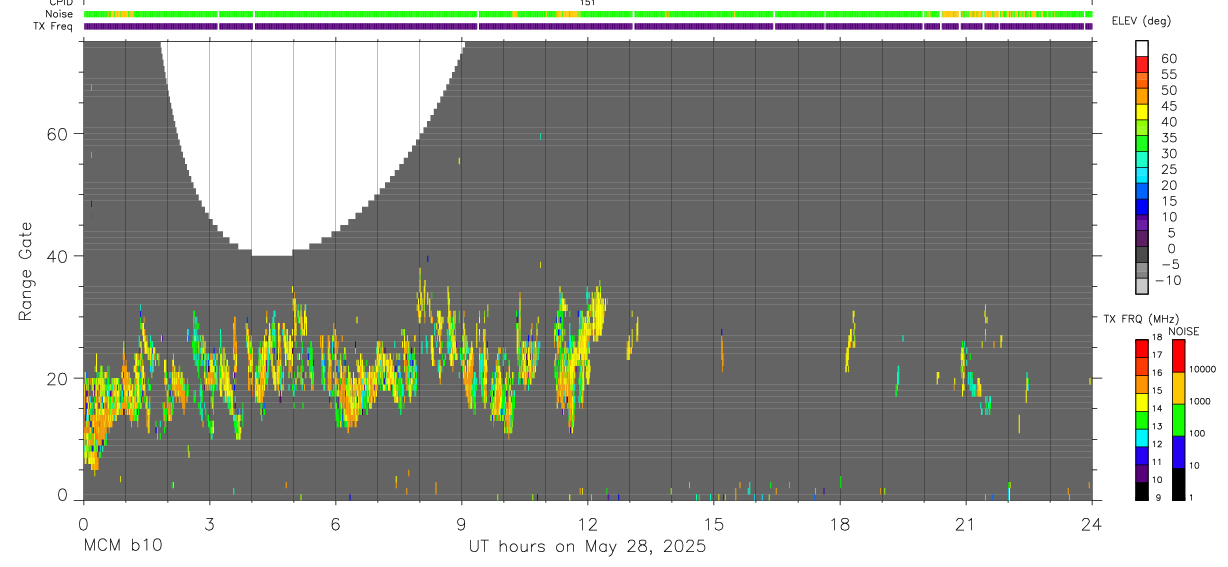This screenshot has width=1228, height=567.
Task: Click the purple TX Freq status bar
Action: pyautogui.click(x=587, y=26)
